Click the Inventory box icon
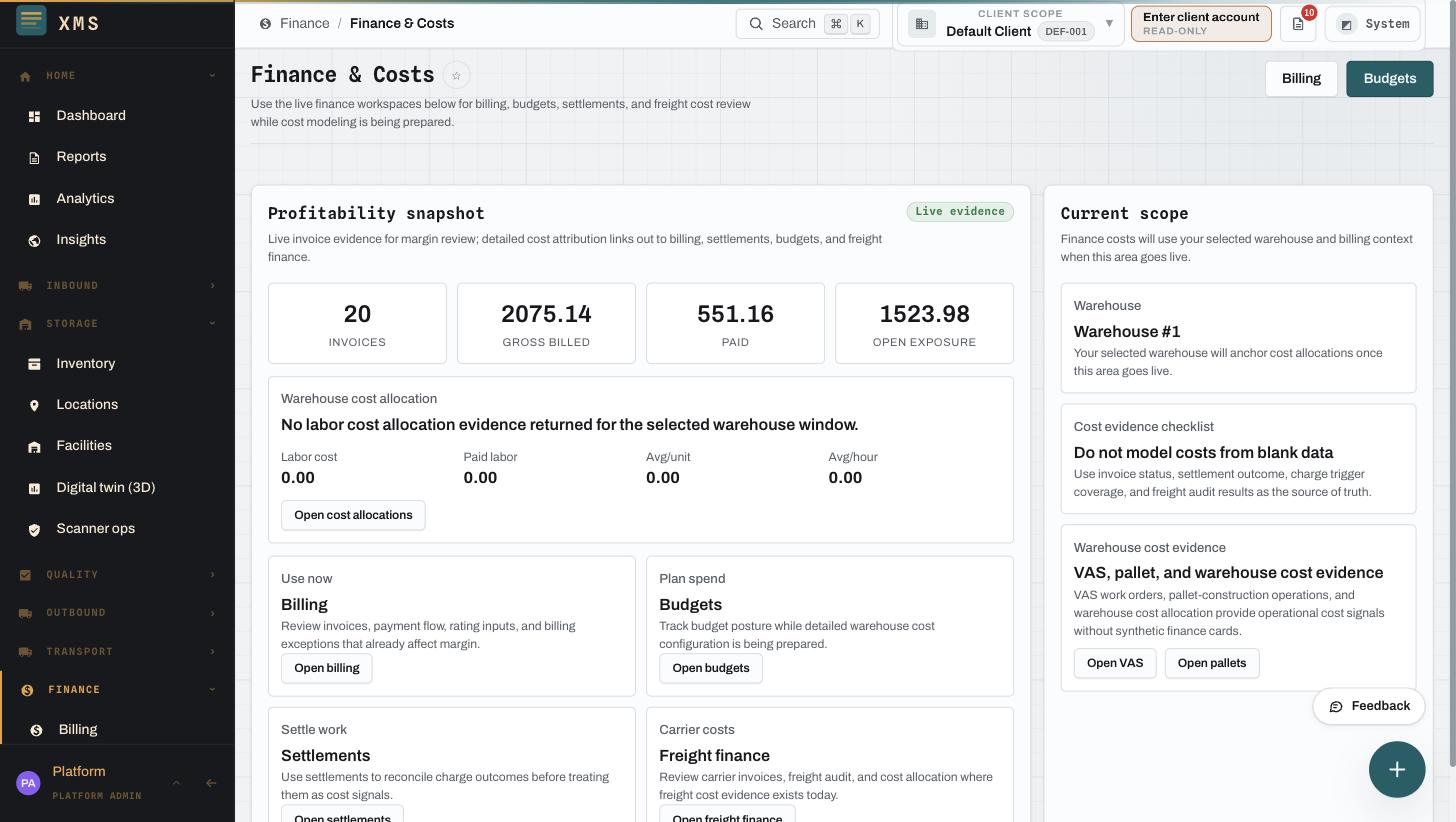The image size is (1456, 822). pyautogui.click(x=34, y=364)
